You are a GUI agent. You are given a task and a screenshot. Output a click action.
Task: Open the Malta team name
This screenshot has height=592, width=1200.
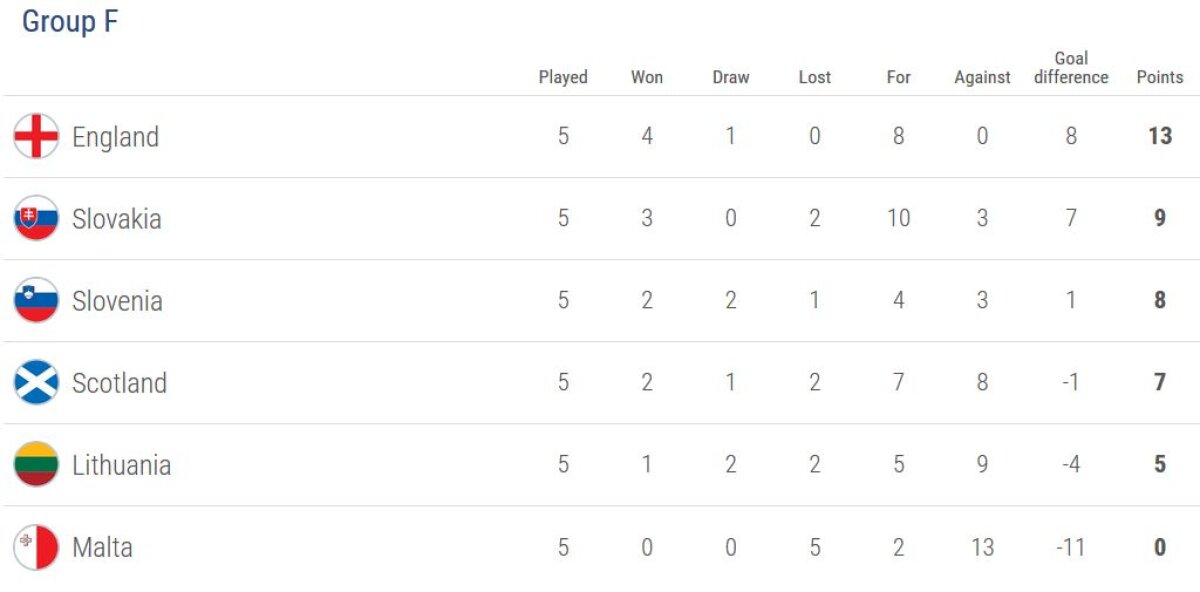click(x=102, y=547)
